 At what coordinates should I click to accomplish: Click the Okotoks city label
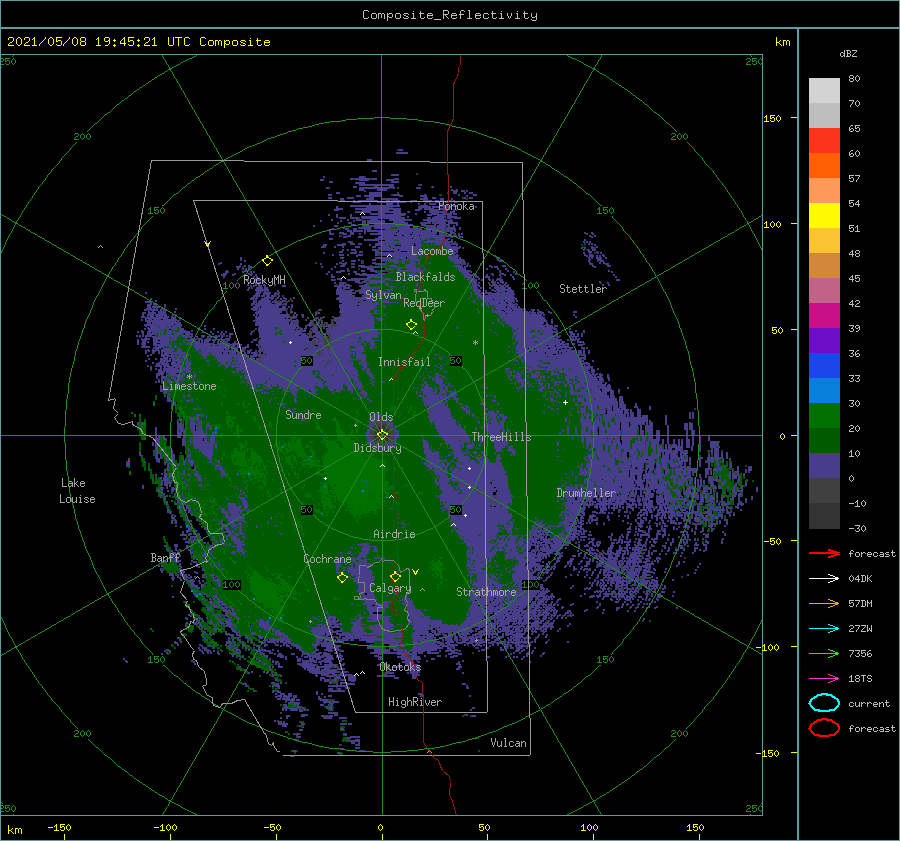400,667
